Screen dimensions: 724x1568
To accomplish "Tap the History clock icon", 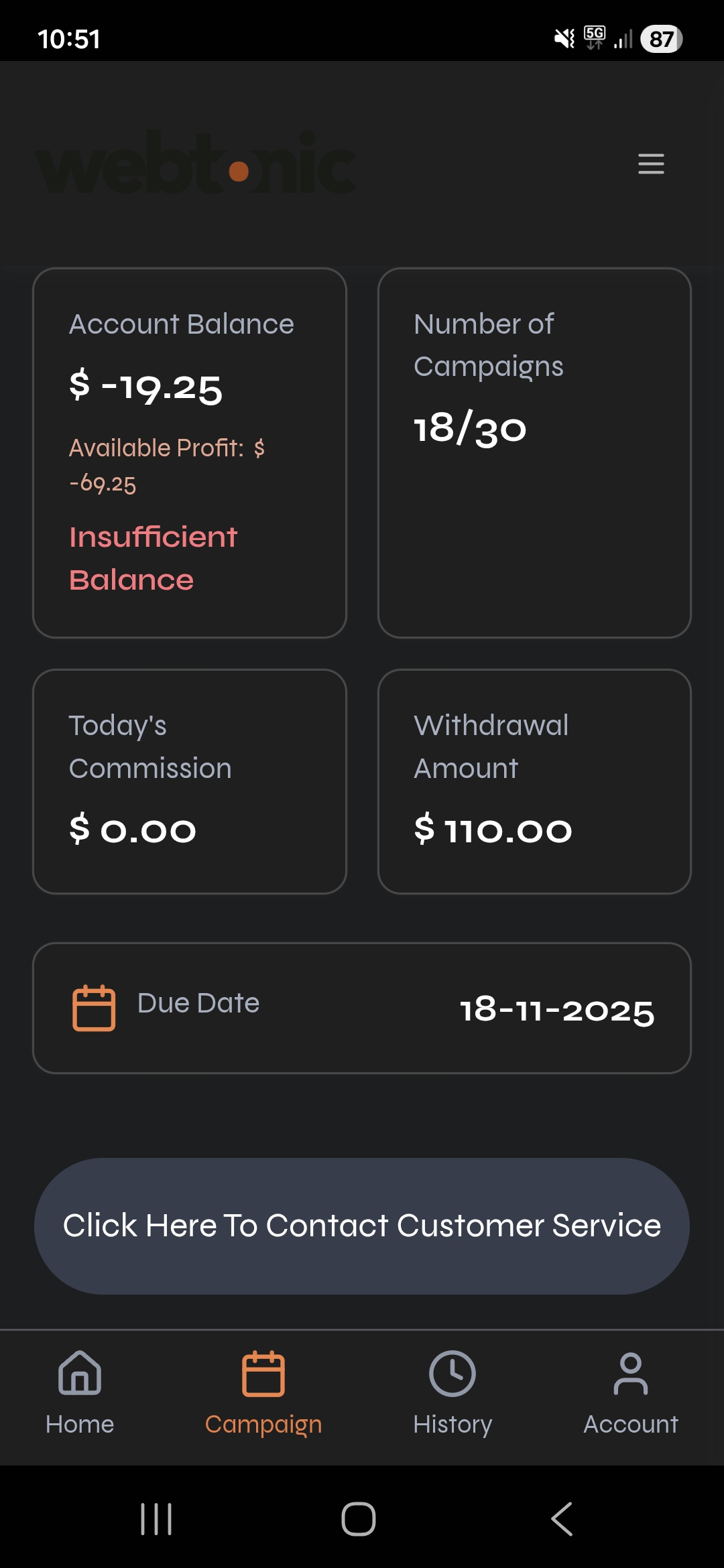I will click(452, 1373).
